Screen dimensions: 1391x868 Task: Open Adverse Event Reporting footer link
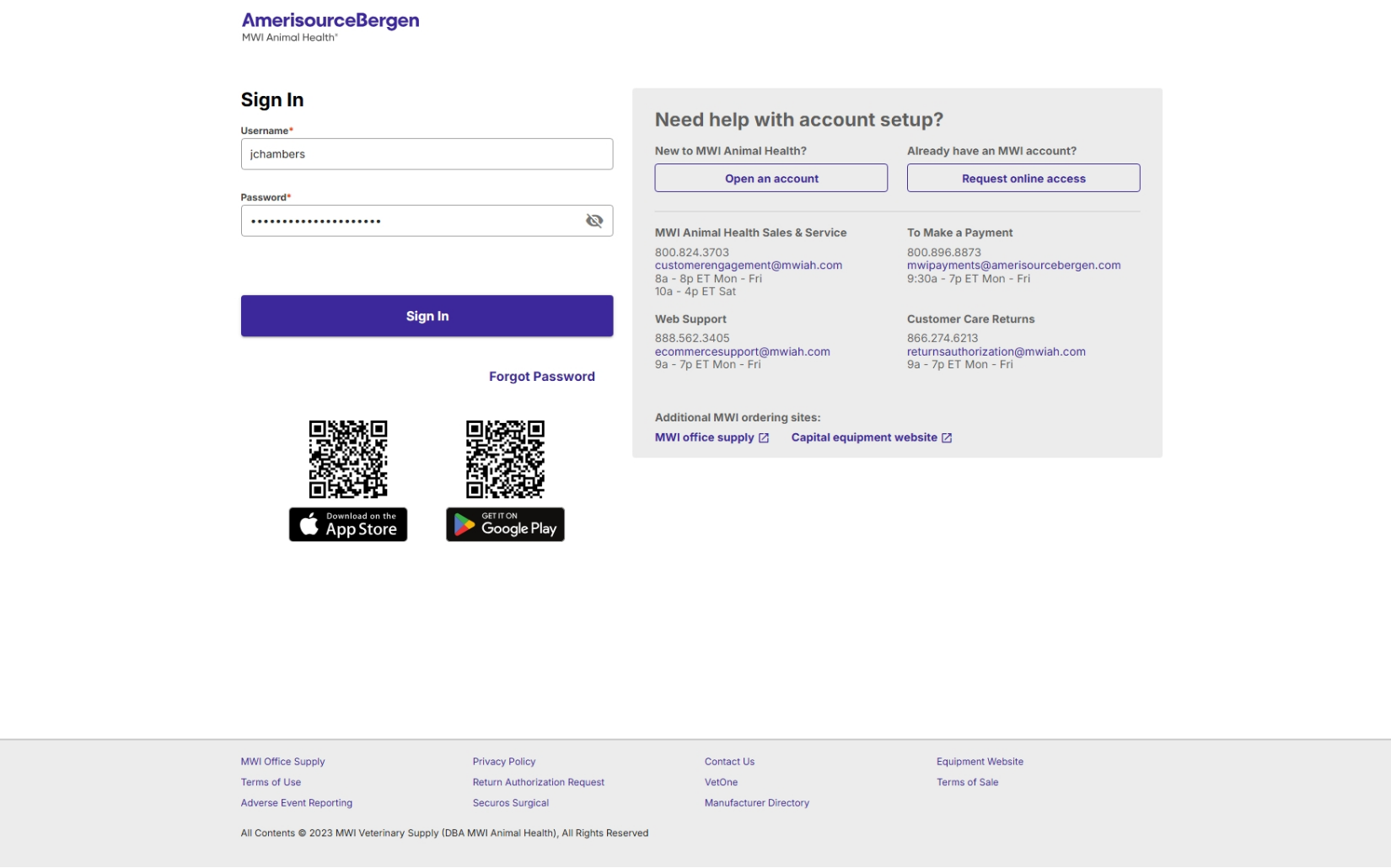[x=297, y=803]
